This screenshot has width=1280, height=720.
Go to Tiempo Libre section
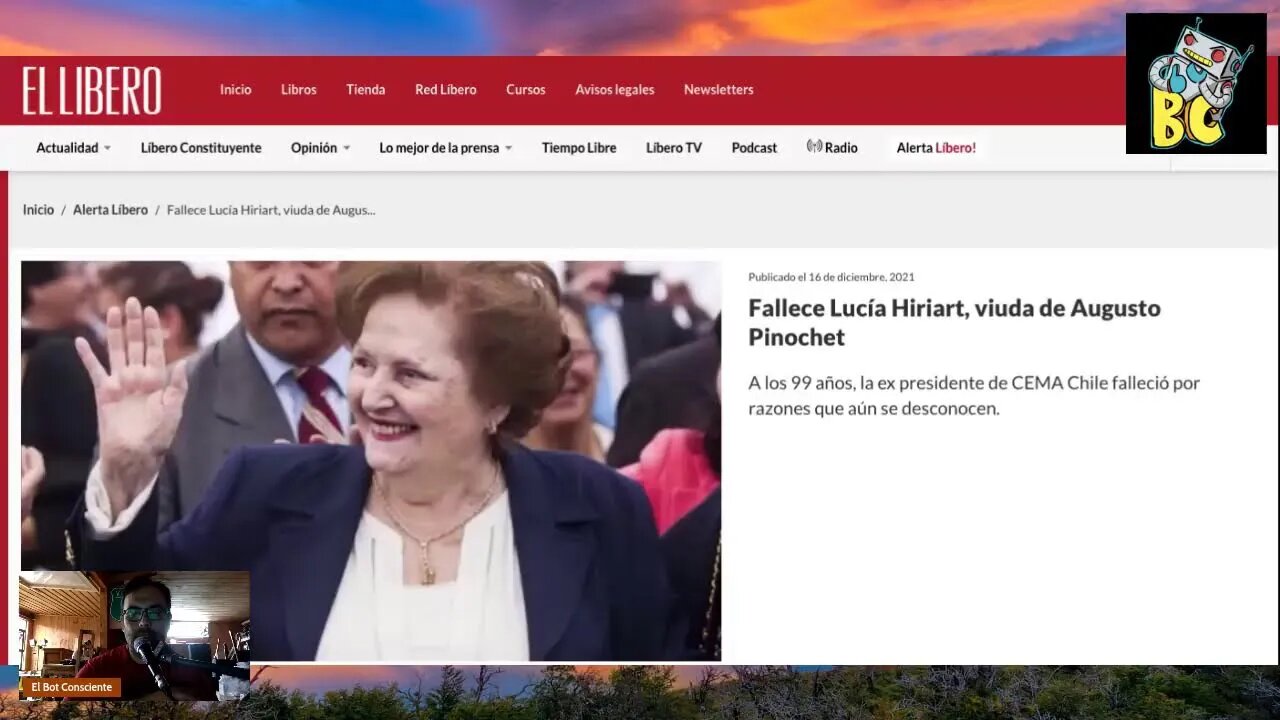579,147
